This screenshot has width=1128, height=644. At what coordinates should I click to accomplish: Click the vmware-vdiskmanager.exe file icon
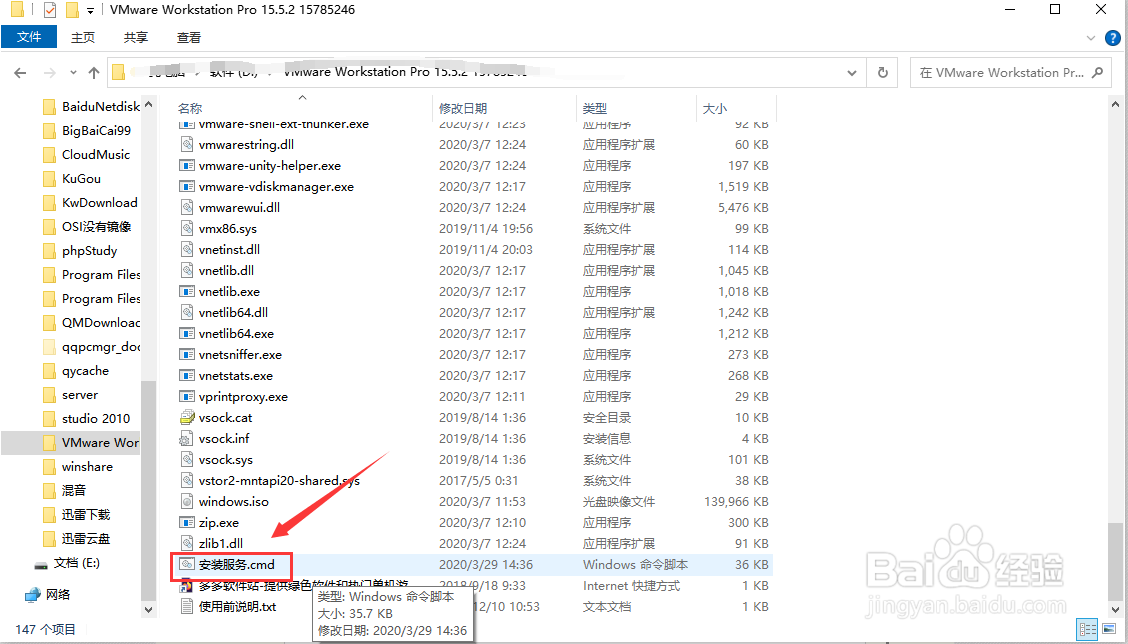tap(187, 186)
